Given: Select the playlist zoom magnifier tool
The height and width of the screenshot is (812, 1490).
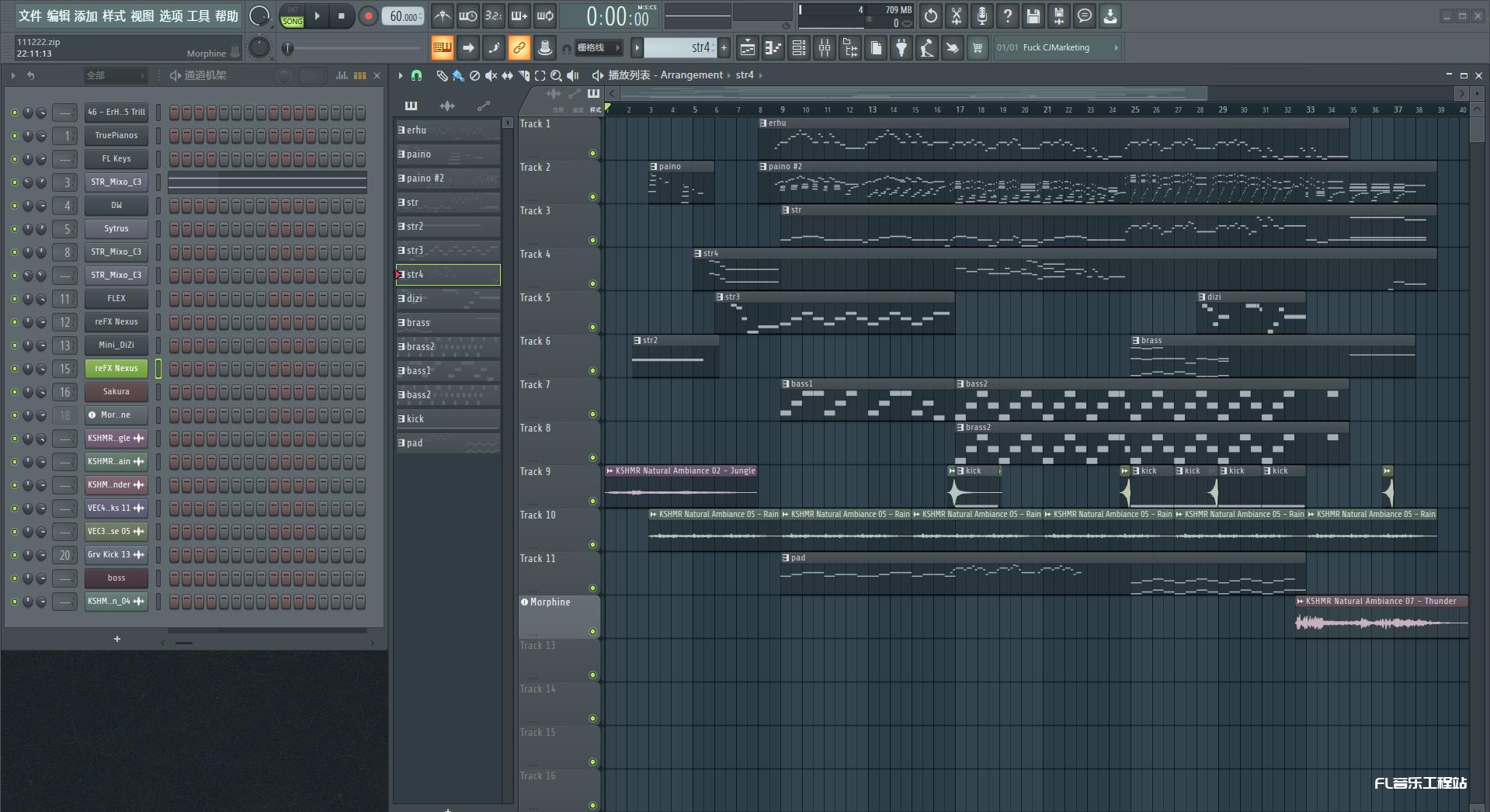Looking at the screenshot, I should tap(556, 75).
